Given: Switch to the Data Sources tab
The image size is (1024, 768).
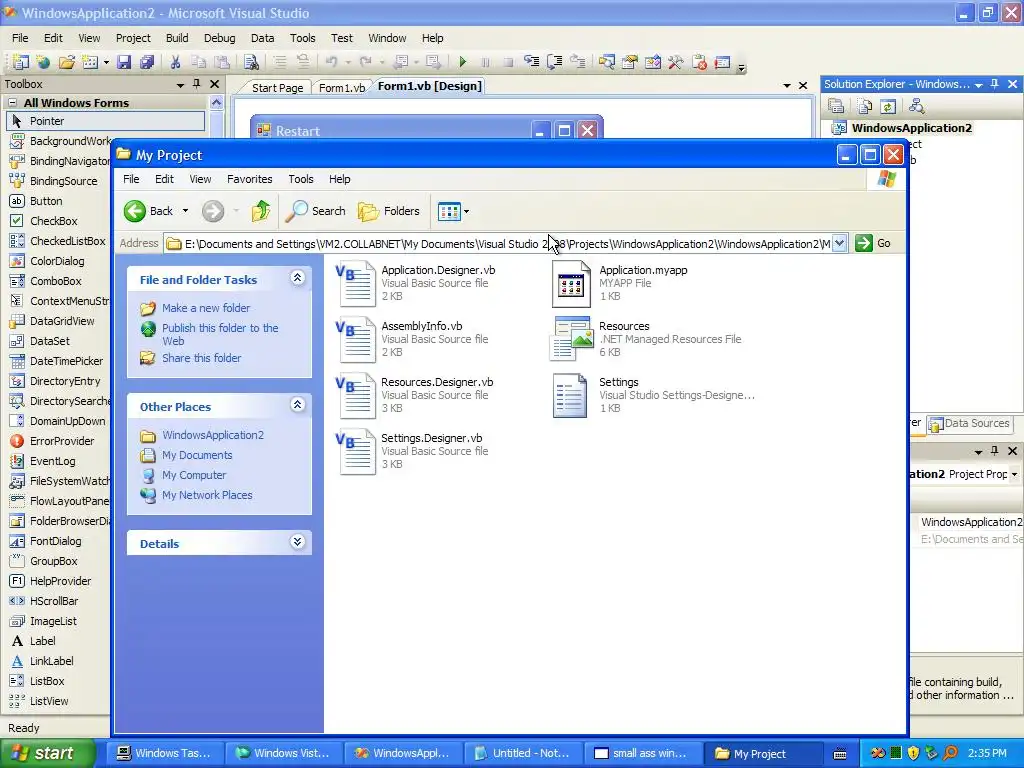Looking at the screenshot, I should 969,423.
